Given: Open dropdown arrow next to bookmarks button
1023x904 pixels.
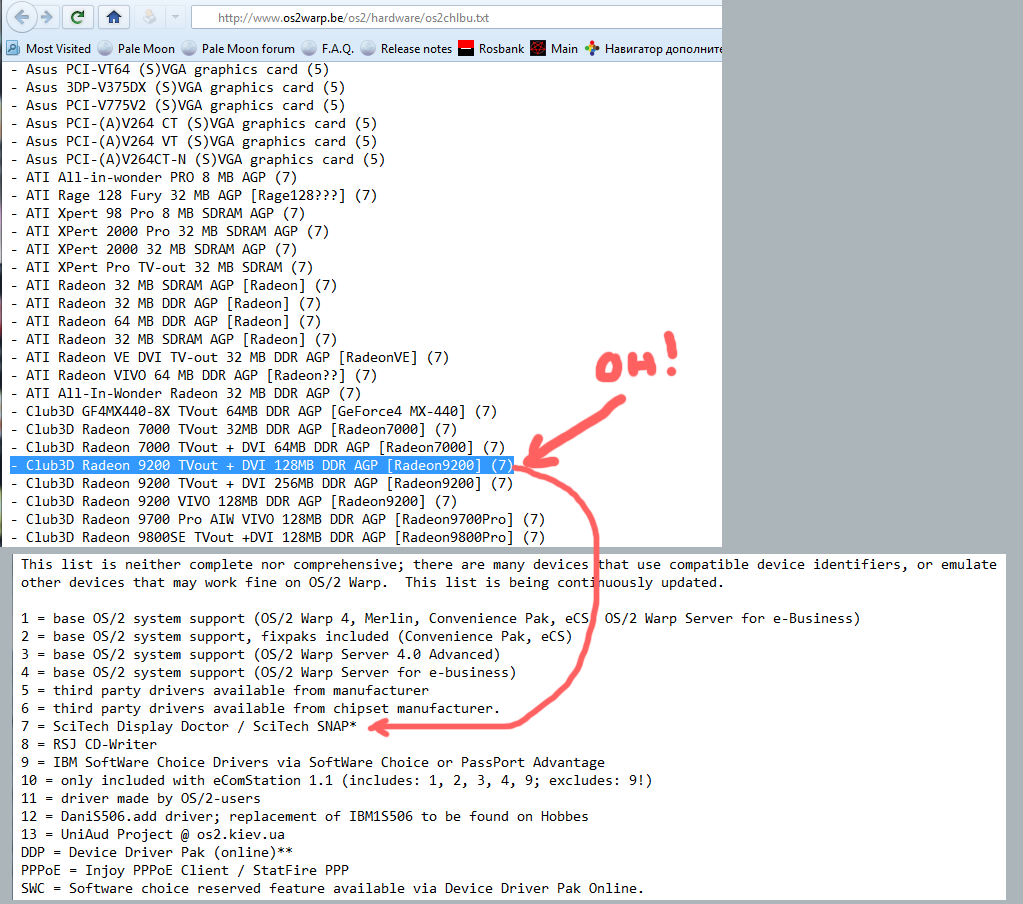Looking at the screenshot, I should pyautogui.click(x=175, y=17).
